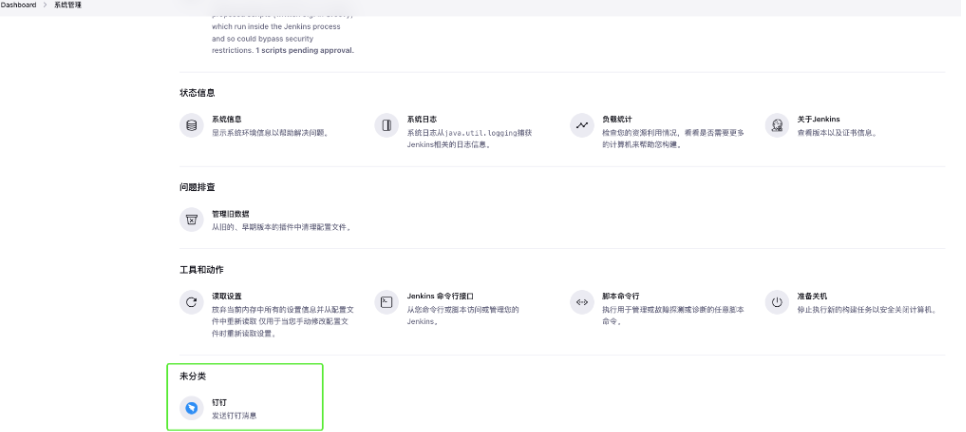Click the 问题排查 section heading
966x432 pixels.
click(x=197, y=187)
